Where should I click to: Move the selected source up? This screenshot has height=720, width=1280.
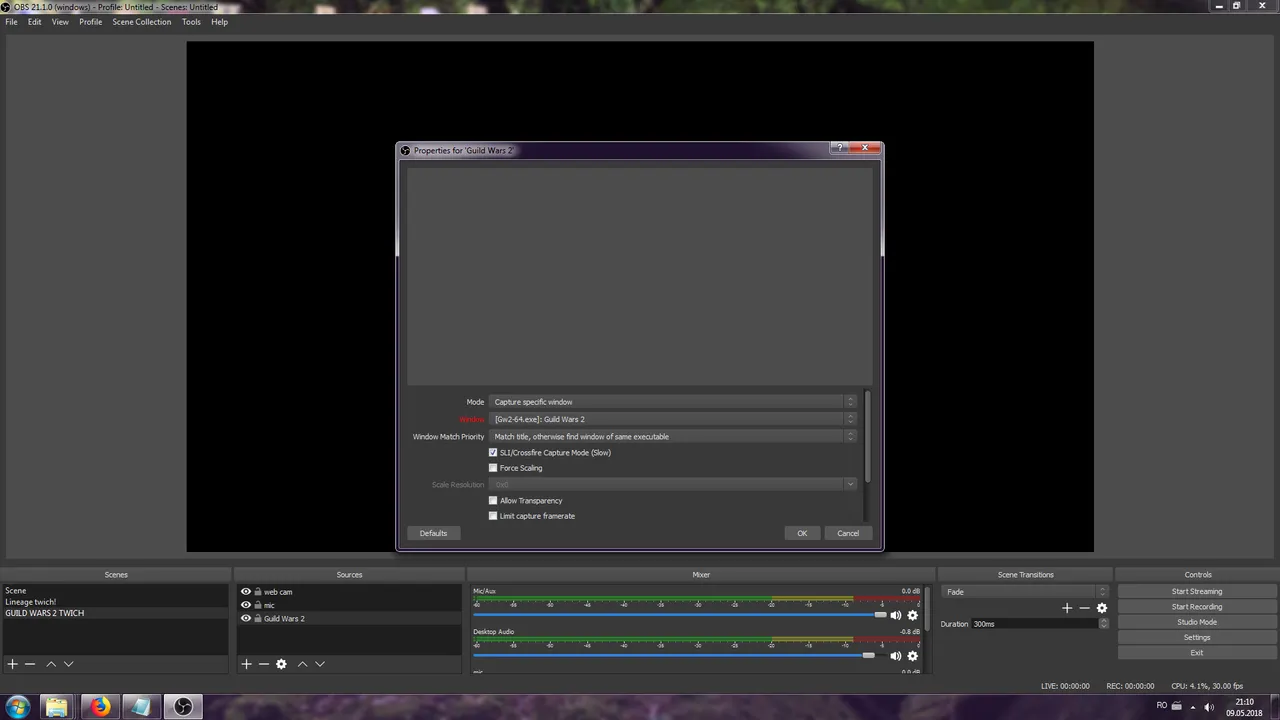click(302, 664)
